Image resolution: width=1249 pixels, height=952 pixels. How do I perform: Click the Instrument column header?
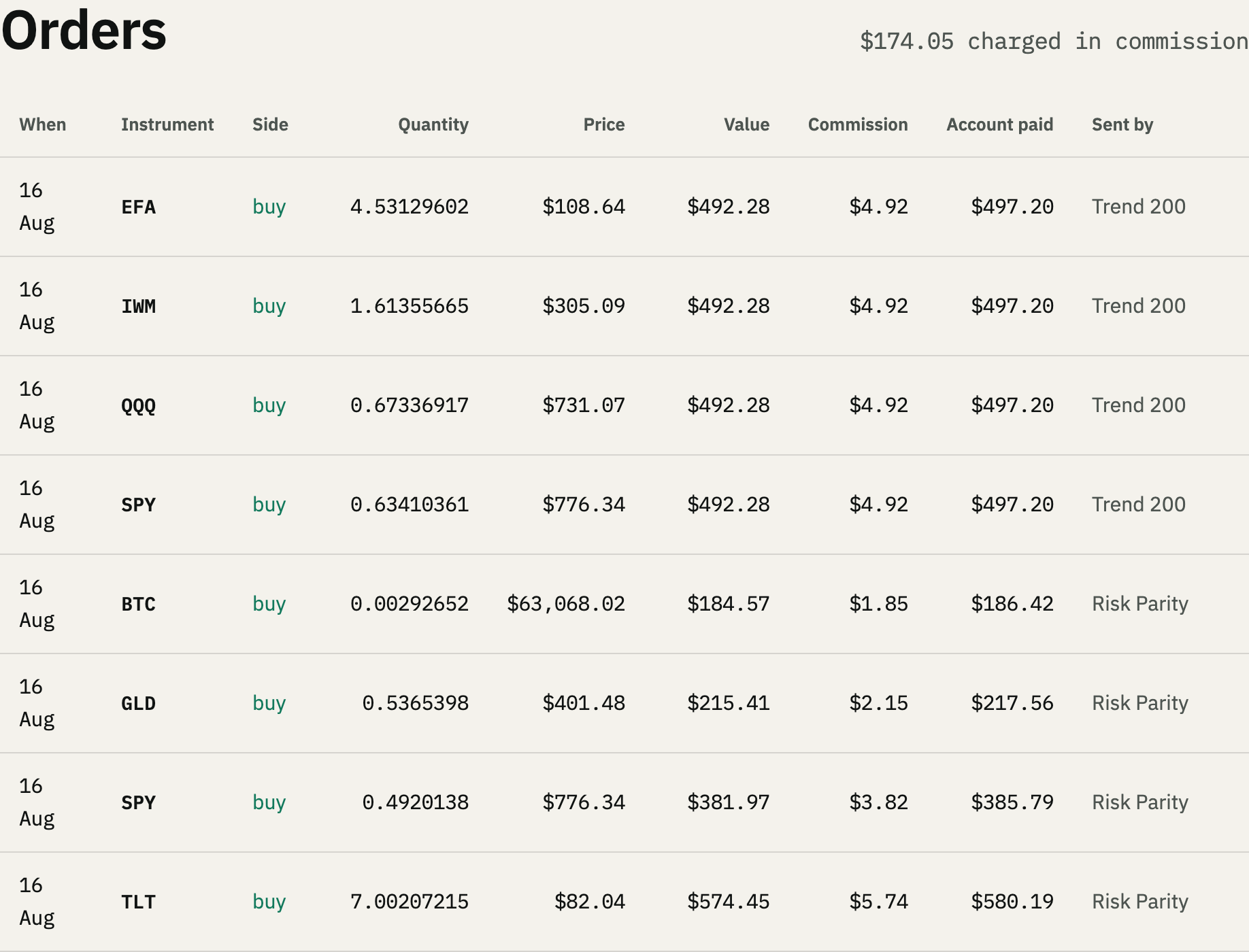[x=167, y=124]
